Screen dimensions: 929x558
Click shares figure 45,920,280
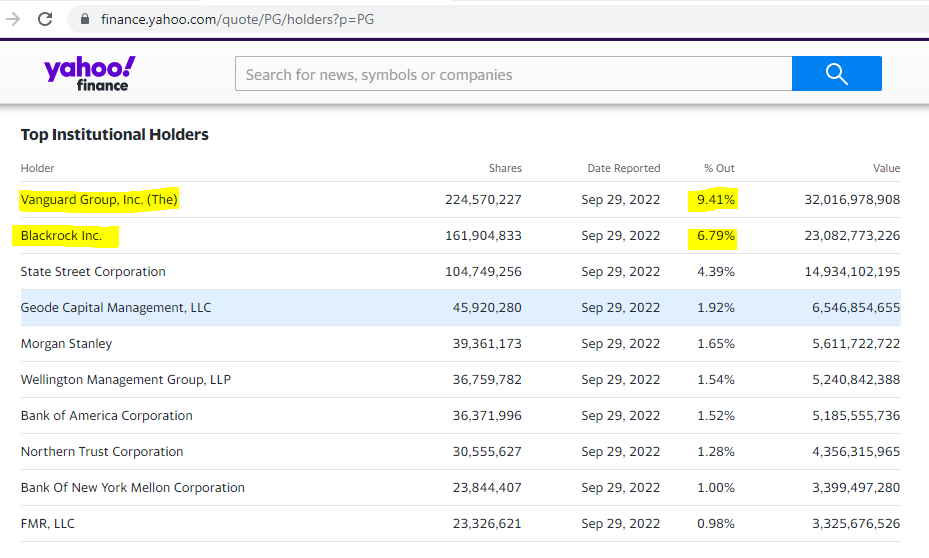pos(487,307)
